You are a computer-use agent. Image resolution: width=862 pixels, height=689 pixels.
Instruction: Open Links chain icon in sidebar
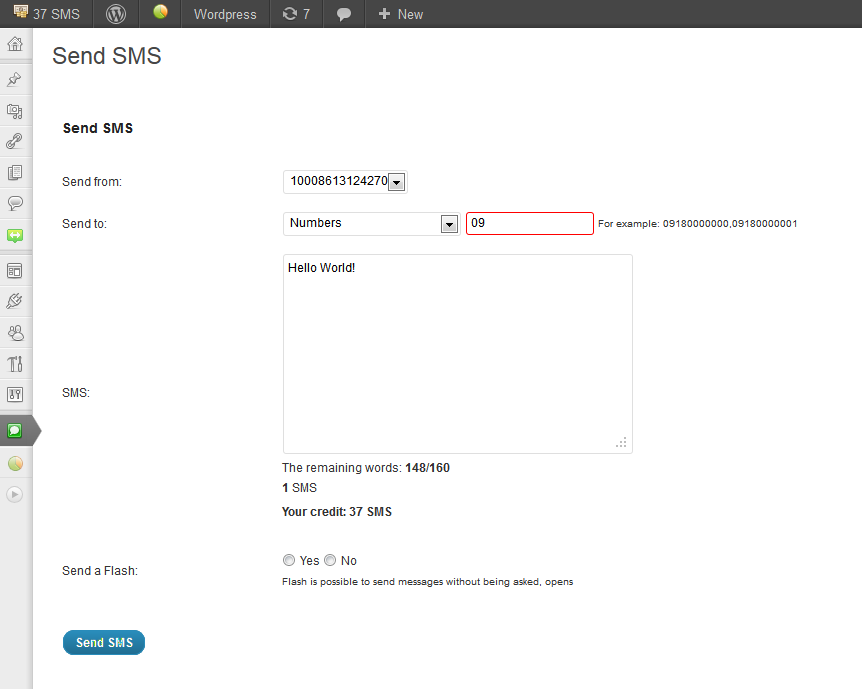point(15,141)
